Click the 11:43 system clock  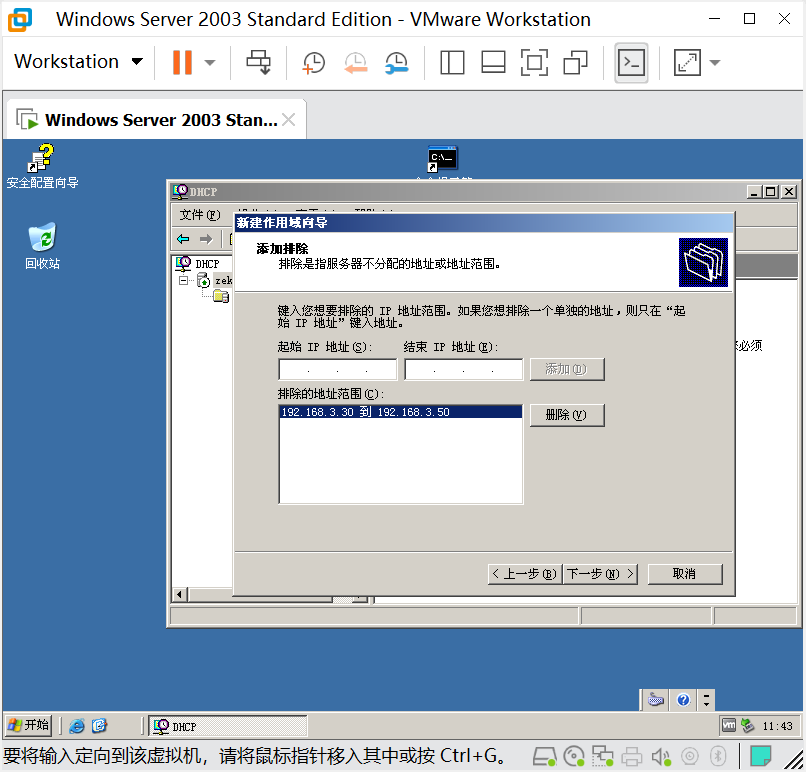(778, 726)
